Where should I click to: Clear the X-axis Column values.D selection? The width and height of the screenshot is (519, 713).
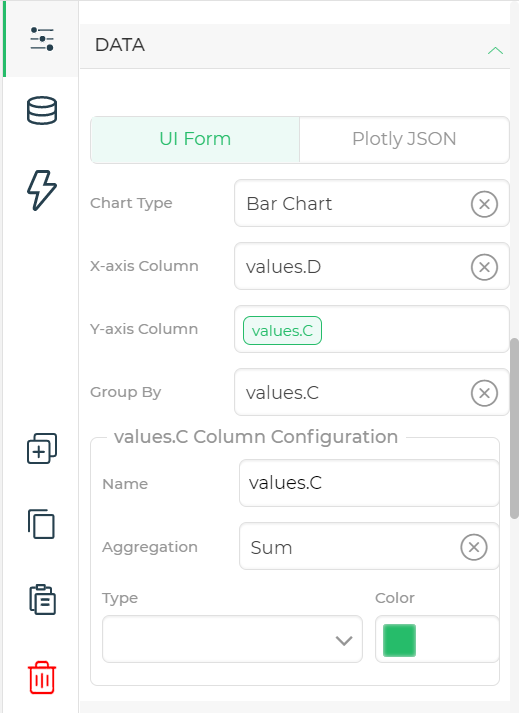[x=484, y=267]
